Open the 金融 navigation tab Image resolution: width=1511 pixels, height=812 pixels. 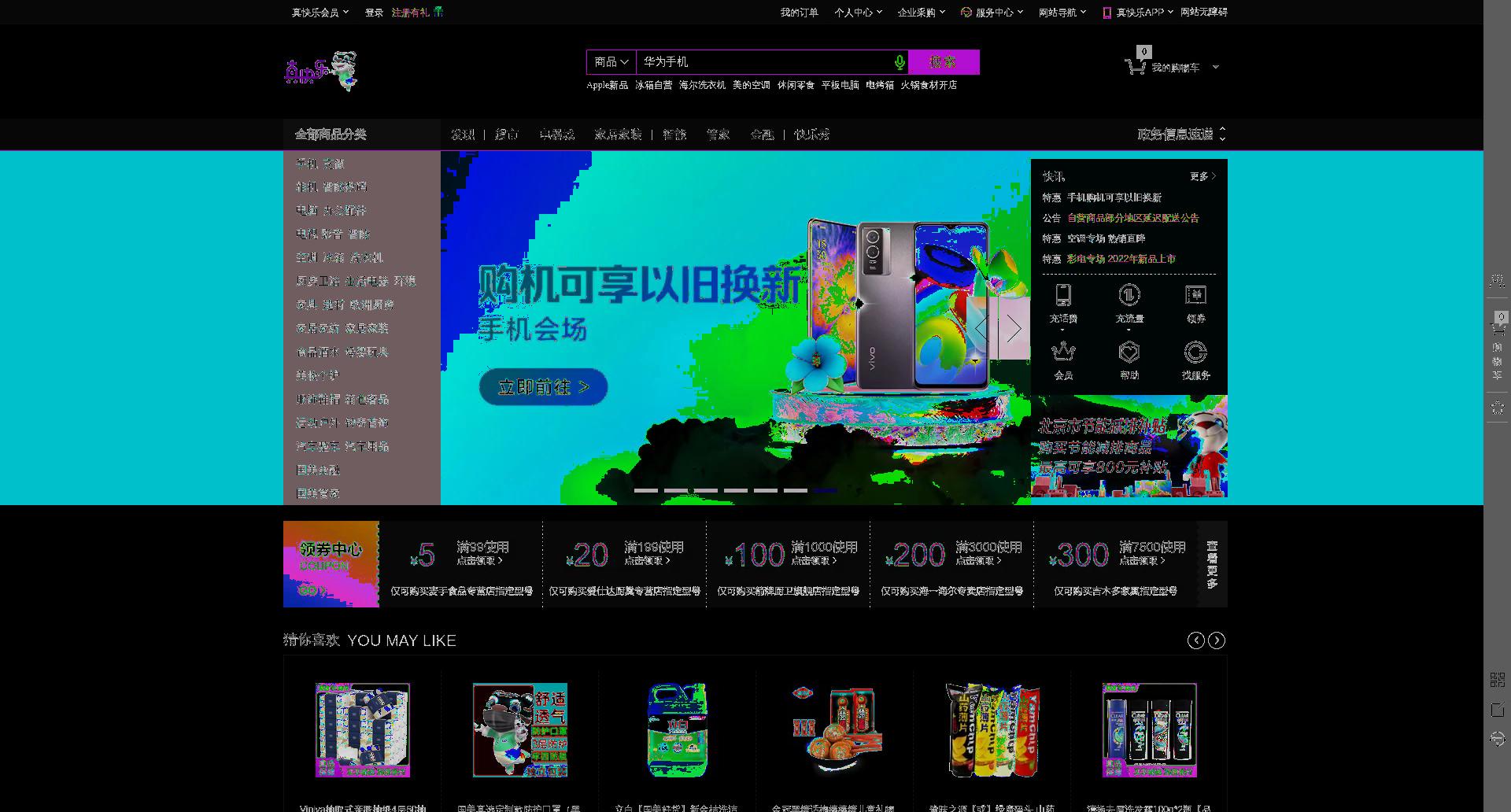[762, 135]
